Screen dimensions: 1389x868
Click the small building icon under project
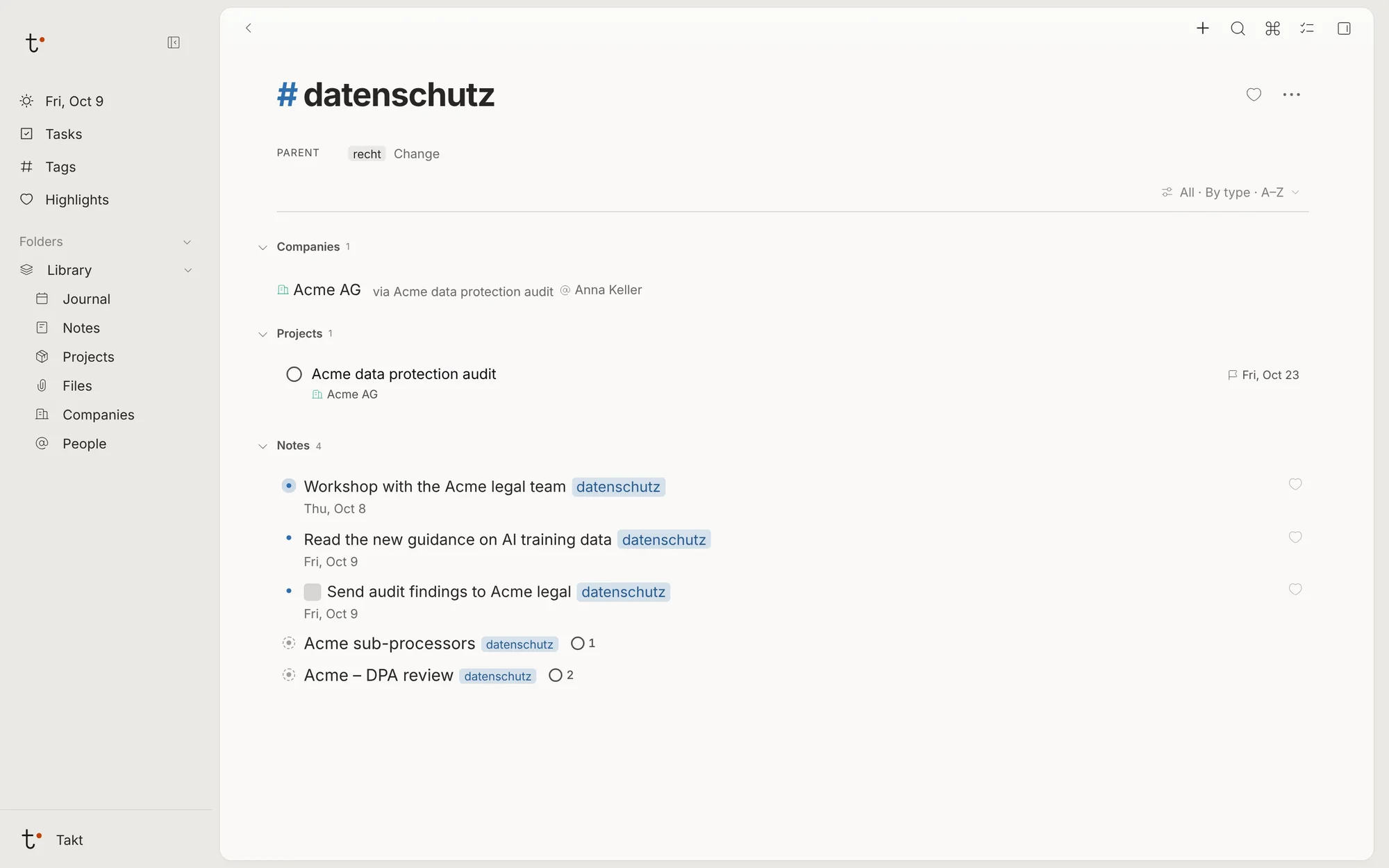click(317, 394)
